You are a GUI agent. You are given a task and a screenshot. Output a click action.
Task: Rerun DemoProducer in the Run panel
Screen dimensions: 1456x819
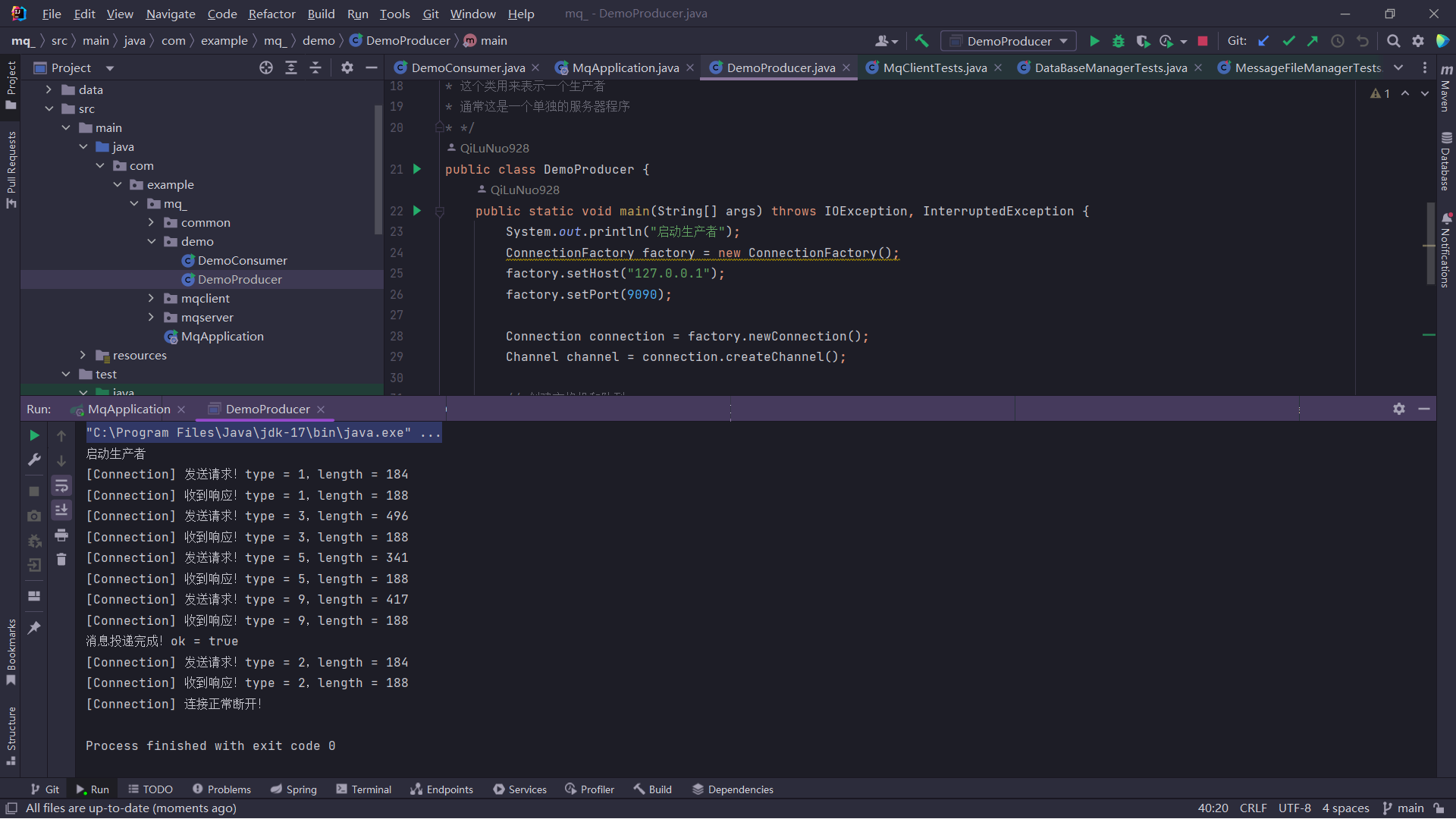click(34, 435)
